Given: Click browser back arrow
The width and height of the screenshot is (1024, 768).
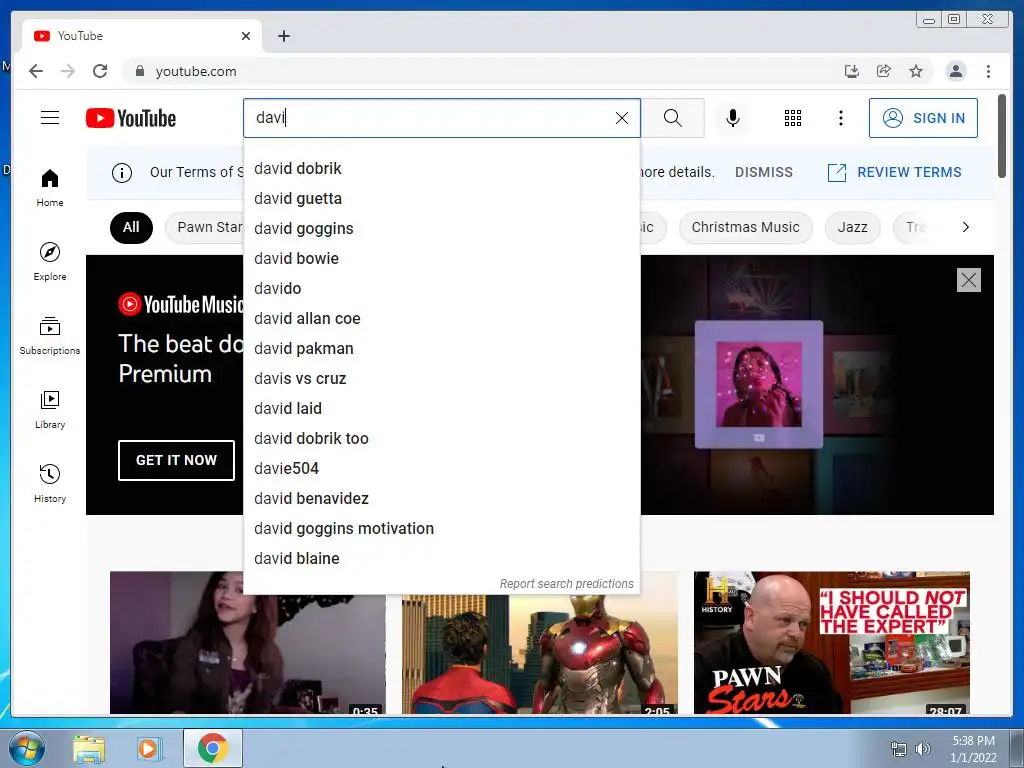Looking at the screenshot, I should tap(36, 71).
